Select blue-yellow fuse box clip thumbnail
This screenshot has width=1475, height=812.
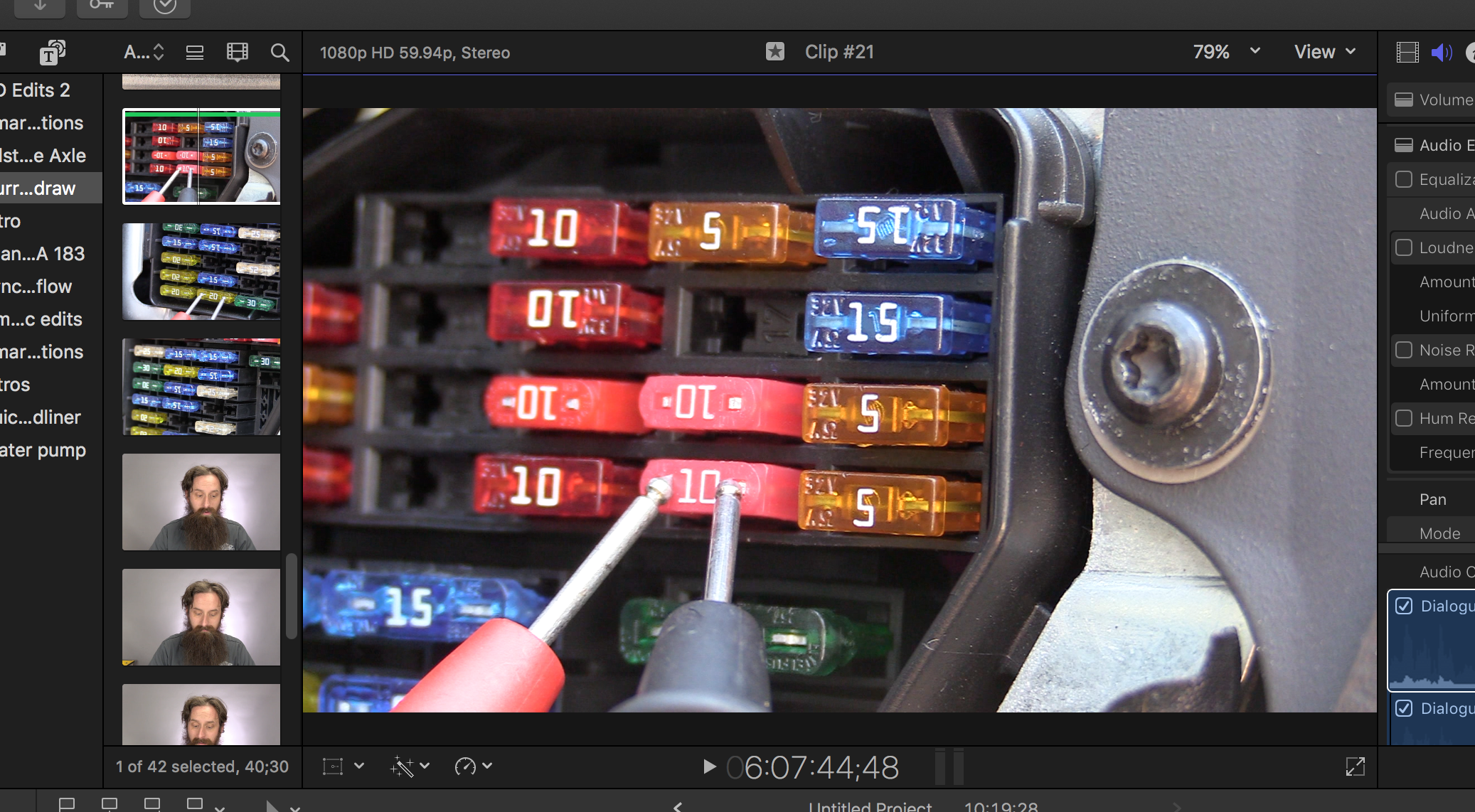(x=201, y=272)
